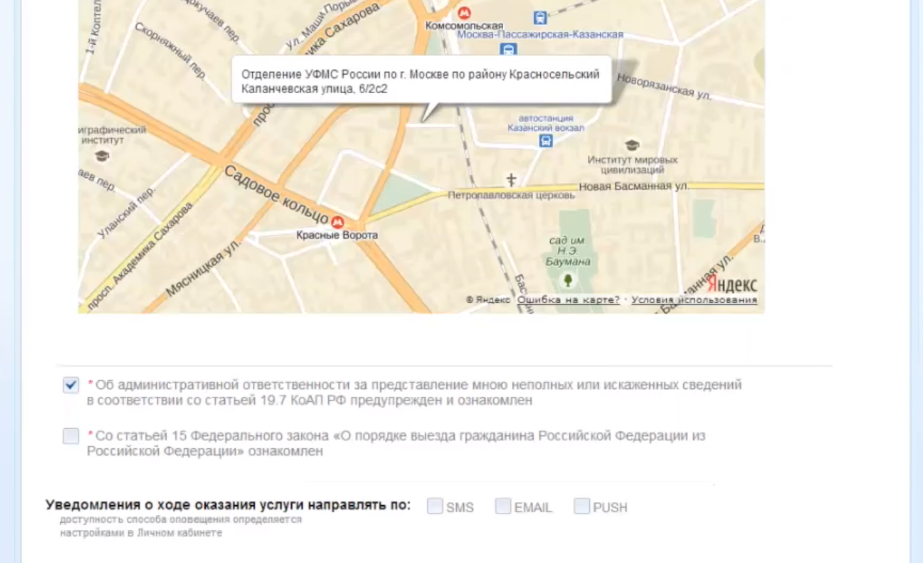Image resolution: width=923 pixels, height=563 pixels.
Task: Click the Уведомления о ходе оказания услуги heading
Action: click(228, 505)
